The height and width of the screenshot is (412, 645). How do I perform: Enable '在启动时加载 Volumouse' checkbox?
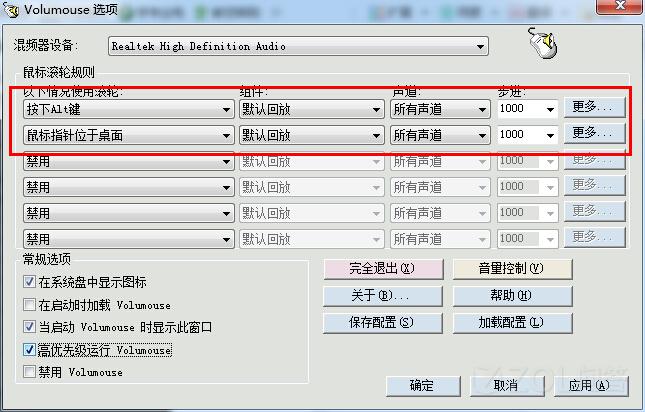(29, 305)
